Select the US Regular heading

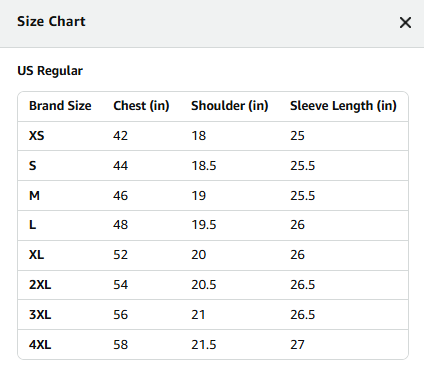click(x=50, y=71)
